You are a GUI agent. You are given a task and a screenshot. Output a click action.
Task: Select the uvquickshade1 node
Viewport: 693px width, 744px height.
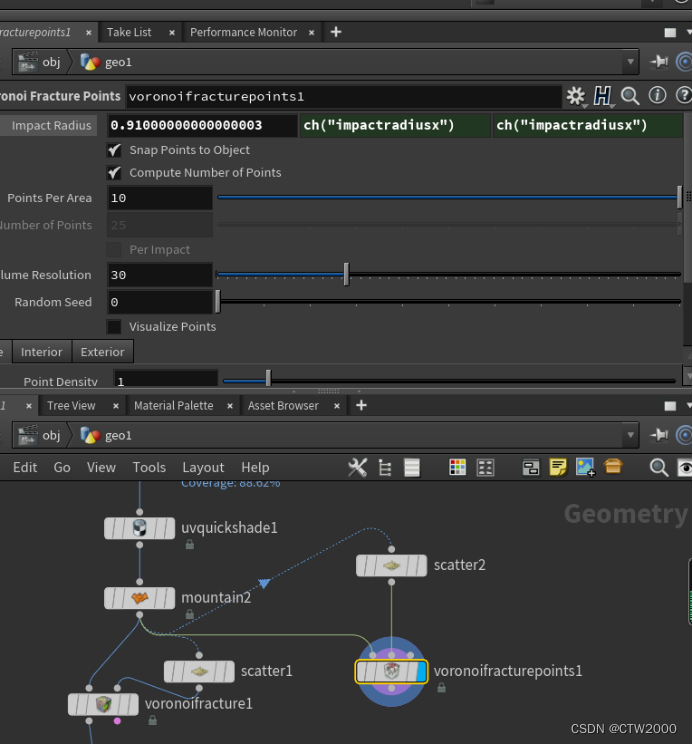point(139,528)
